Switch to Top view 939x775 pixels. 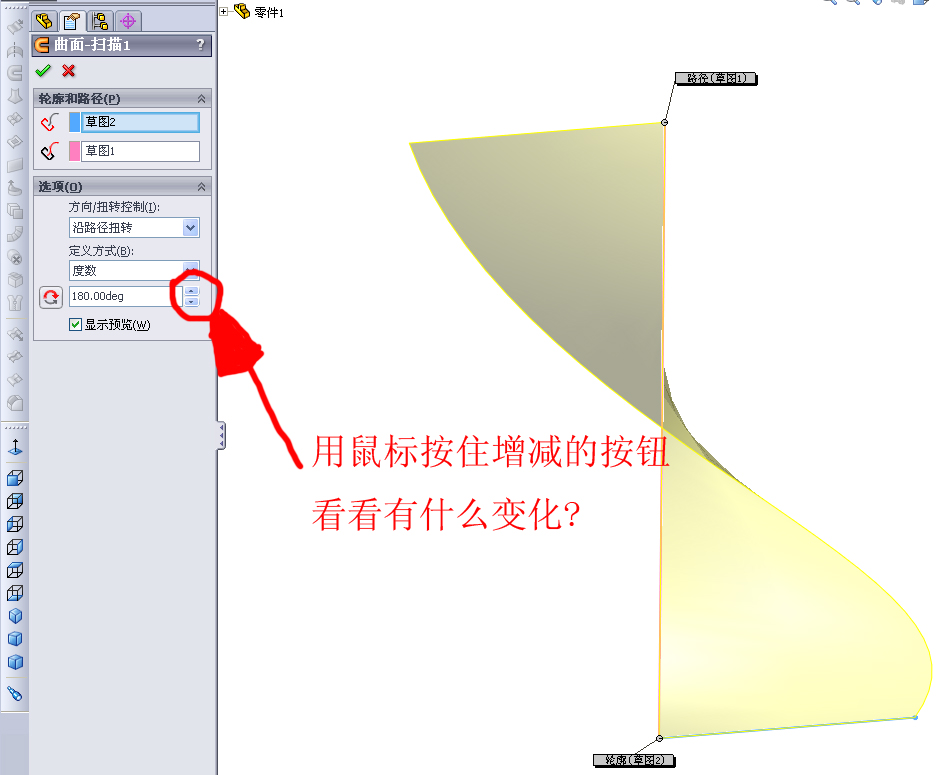(15, 570)
